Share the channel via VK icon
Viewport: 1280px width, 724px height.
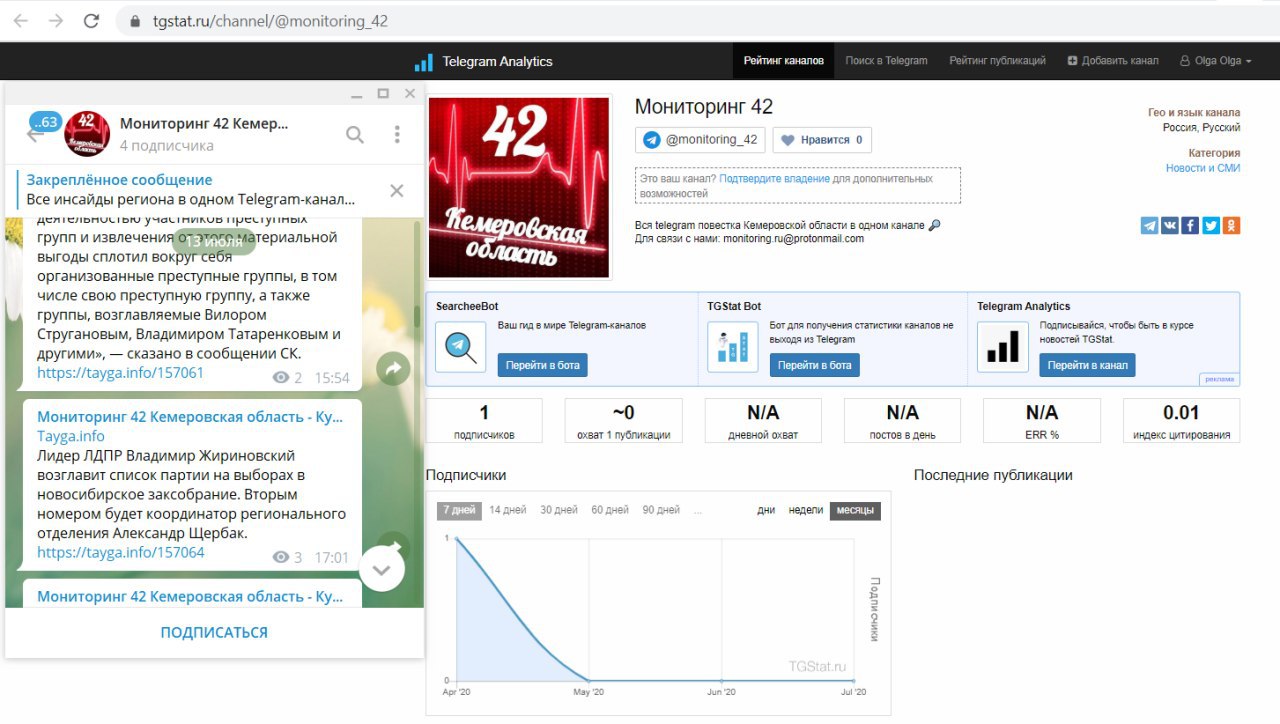1170,225
